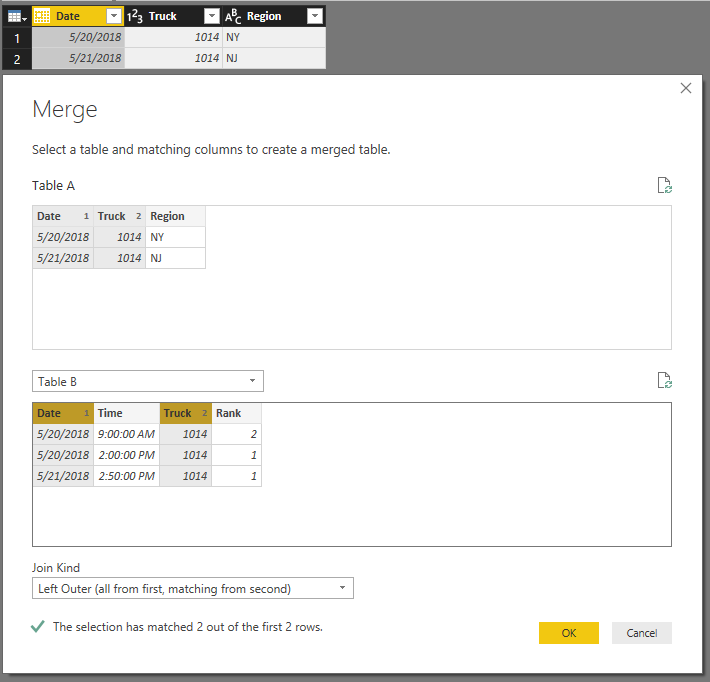Select the Time column header in Table B
The height and width of the screenshot is (682, 710).
pyautogui.click(x=126, y=413)
